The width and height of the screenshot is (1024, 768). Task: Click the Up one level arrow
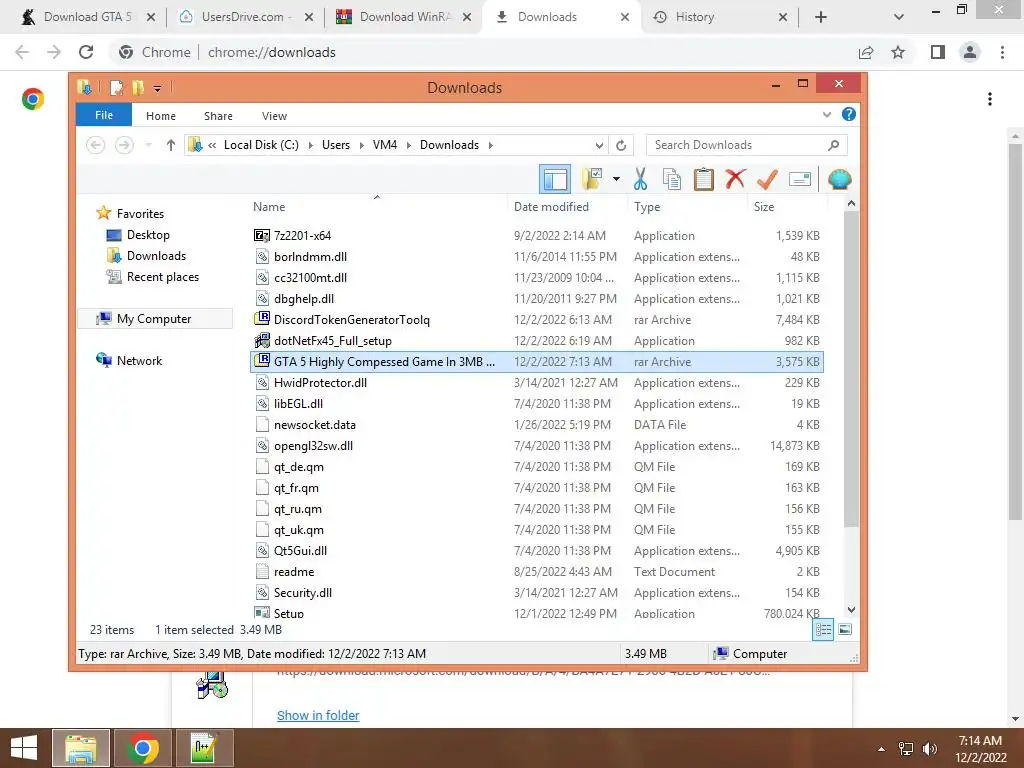(170, 145)
